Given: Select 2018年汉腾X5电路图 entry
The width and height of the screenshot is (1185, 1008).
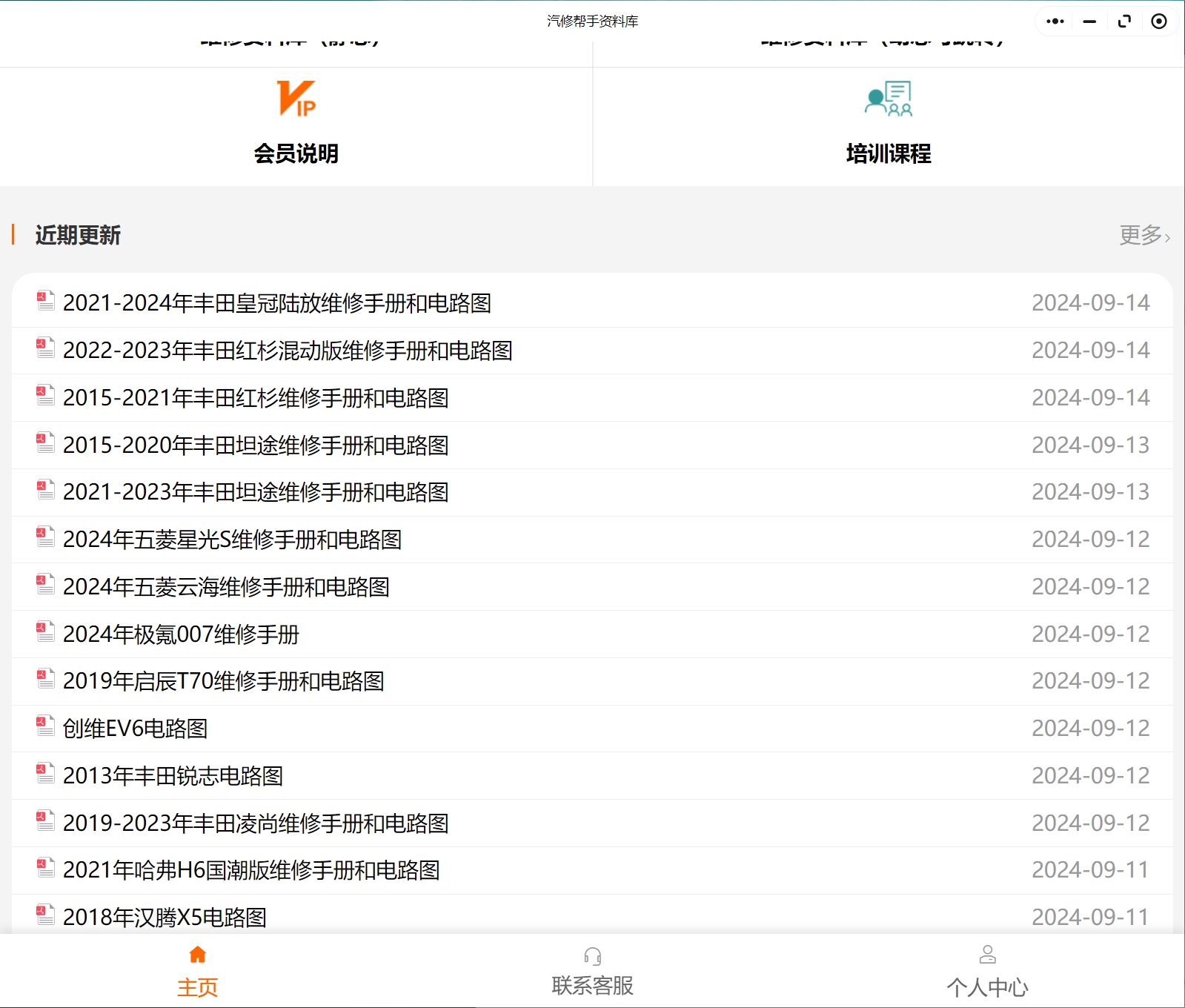Looking at the screenshot, I should pos(165,918).
